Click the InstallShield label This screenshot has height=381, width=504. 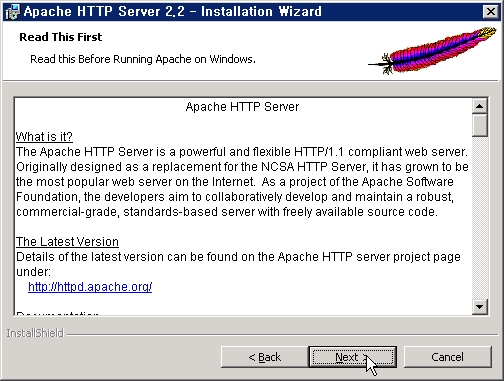[x=35, y=333]
